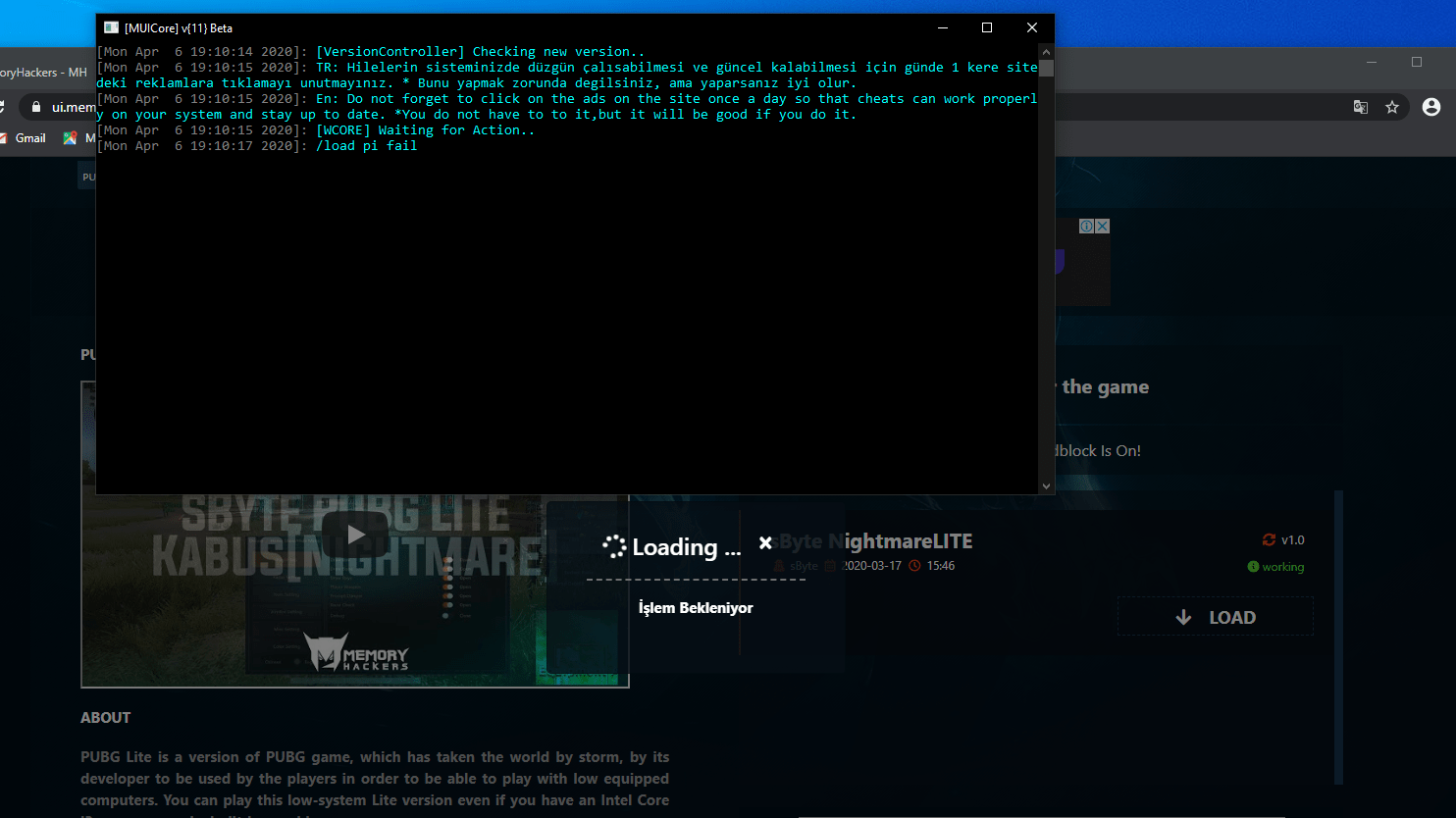Click the download arrow icon beside LOAD
This screenshot has height=818, width=1456.
click(x=1183, y=617)
